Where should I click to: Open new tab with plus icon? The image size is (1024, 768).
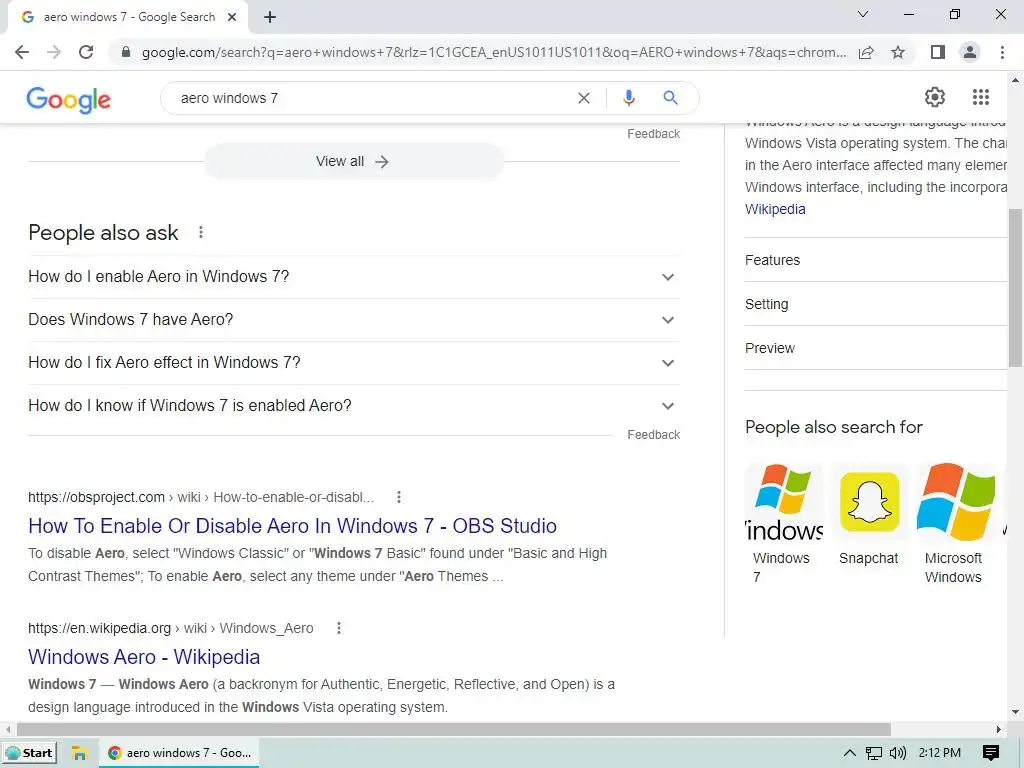point(270,17)
